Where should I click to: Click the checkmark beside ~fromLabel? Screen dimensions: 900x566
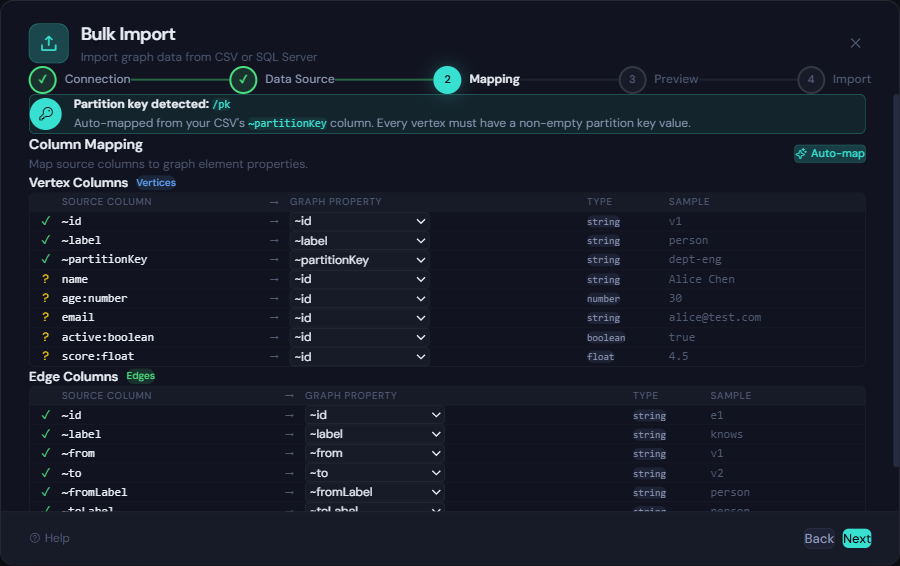click(x=46, y=492)
